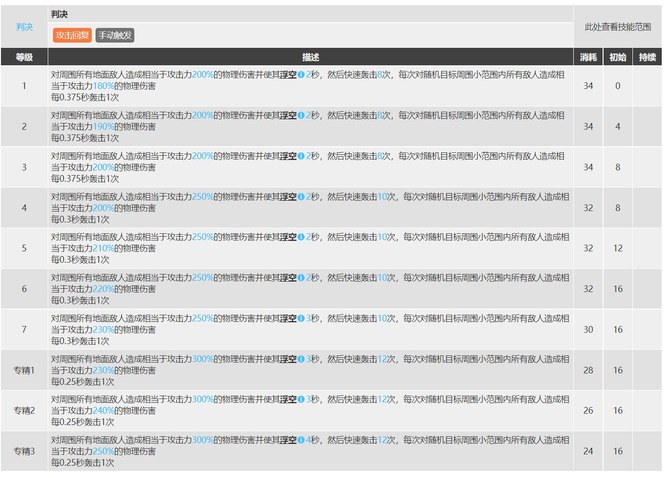Click the gray 手动触发 tag
The height and width of the screenshot is (478, 666).
pos(114,35)
